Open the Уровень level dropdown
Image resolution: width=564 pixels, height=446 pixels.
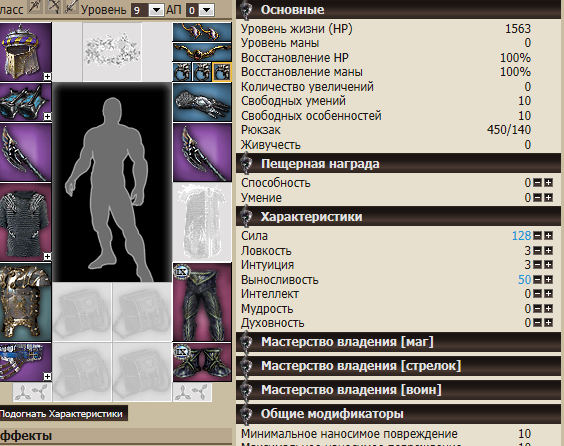coord(156,10)
